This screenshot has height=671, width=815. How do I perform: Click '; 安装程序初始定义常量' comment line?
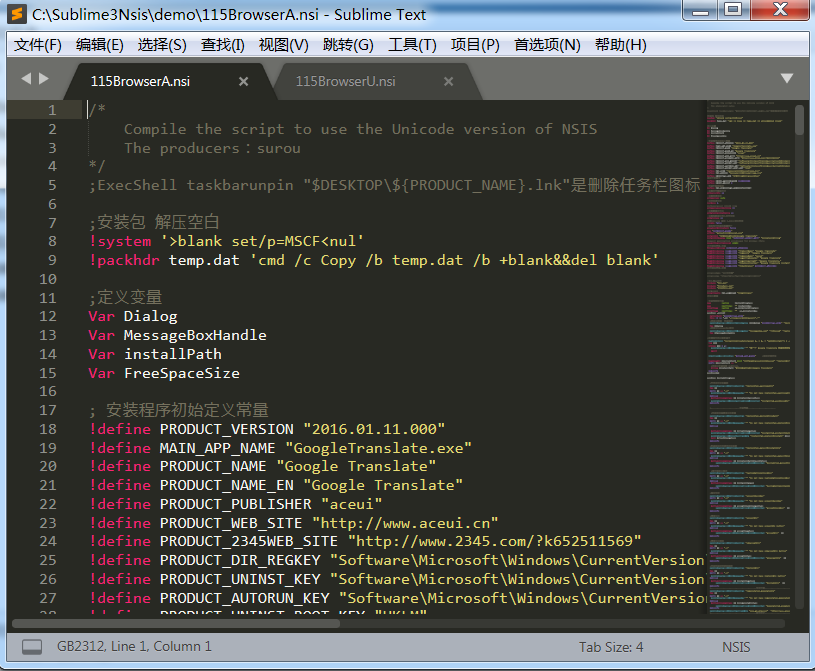(x=179, y=411)
